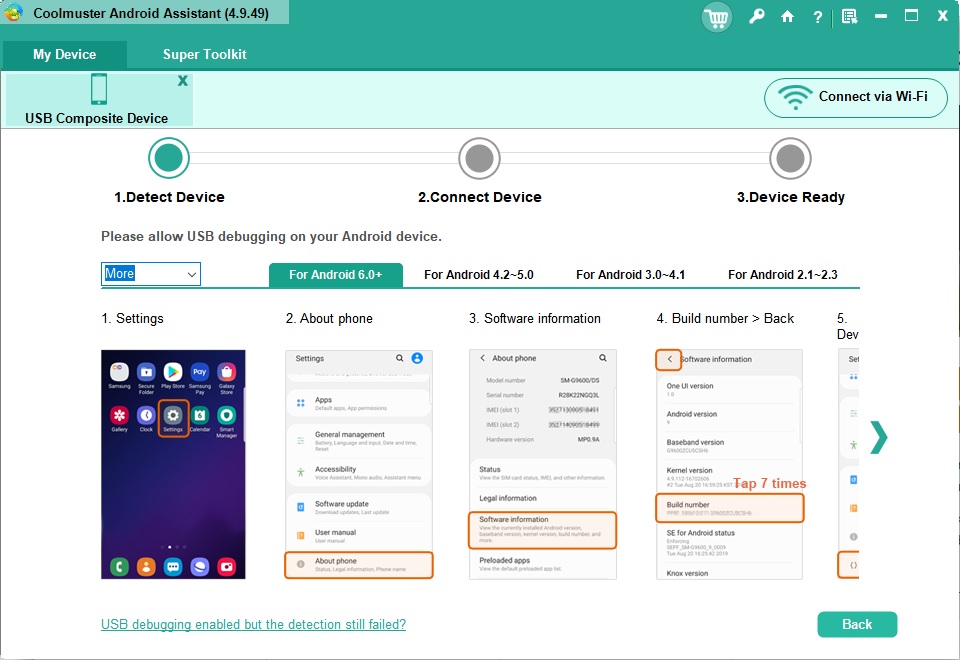Select the For Android 3.0~4.1 tab

(x=631, y=275)
